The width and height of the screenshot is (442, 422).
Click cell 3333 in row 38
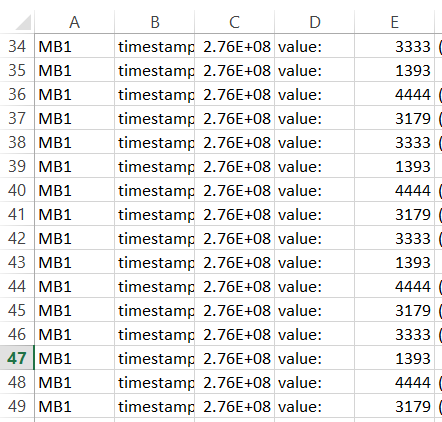394,142
